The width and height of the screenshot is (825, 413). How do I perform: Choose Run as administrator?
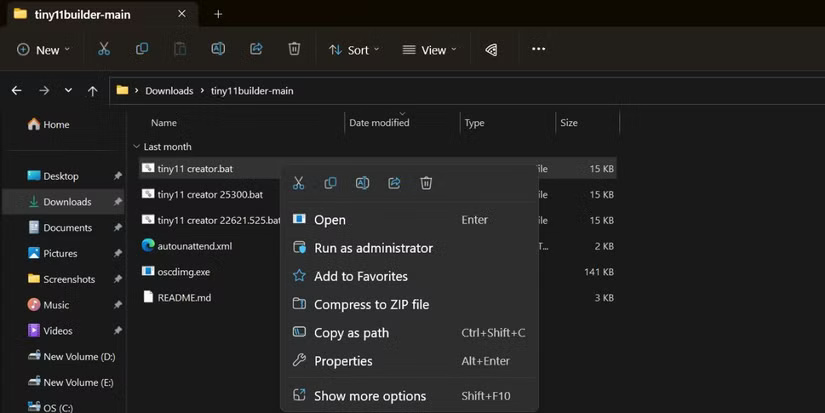[x=373, y=248]
